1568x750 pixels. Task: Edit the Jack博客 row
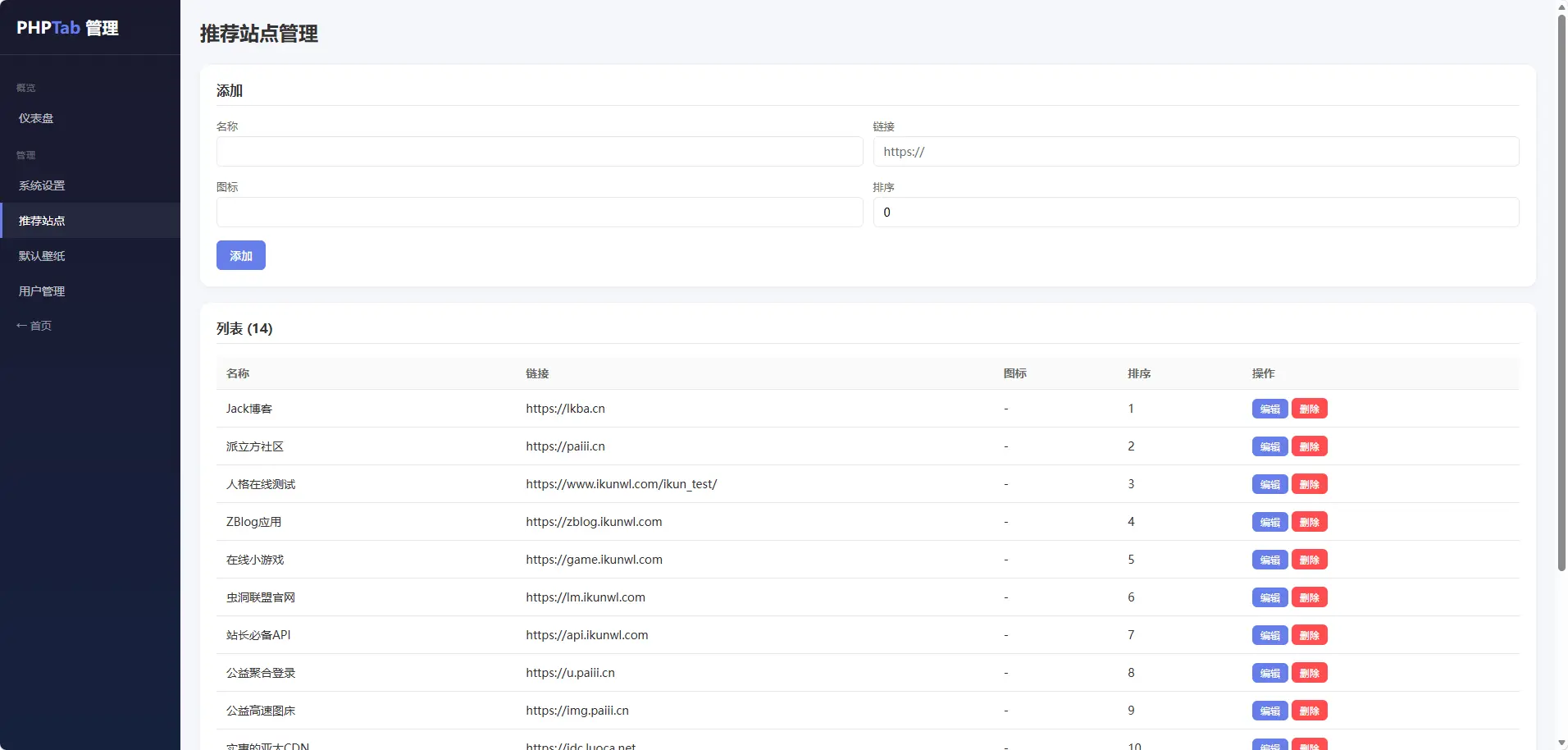pos(1269,409)
